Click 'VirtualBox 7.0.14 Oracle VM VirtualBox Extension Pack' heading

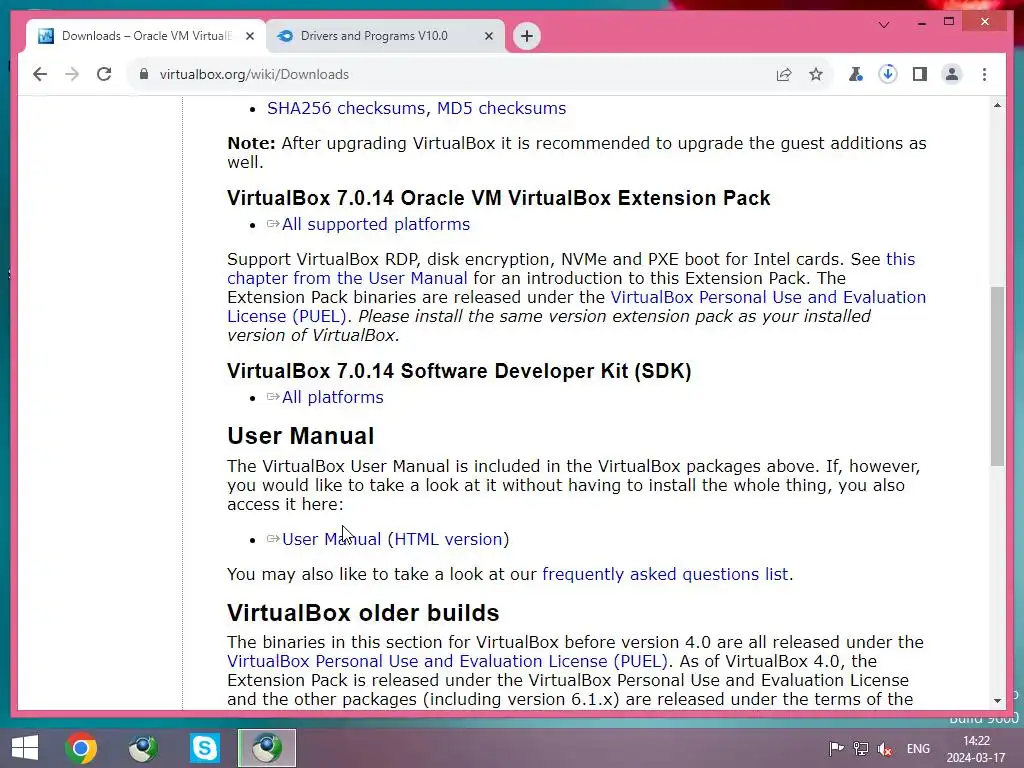point(499,198)
